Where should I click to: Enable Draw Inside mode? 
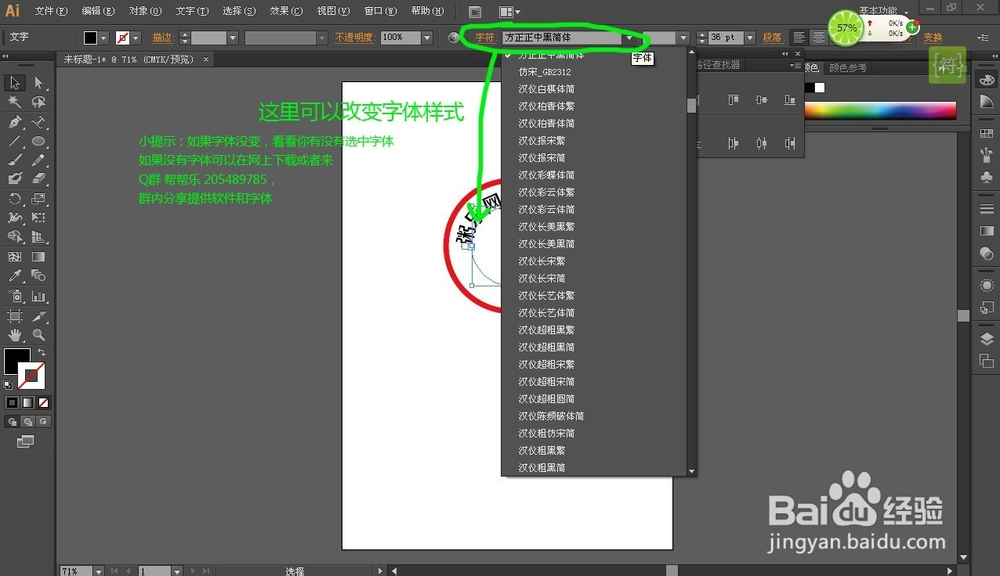(43, 422)
